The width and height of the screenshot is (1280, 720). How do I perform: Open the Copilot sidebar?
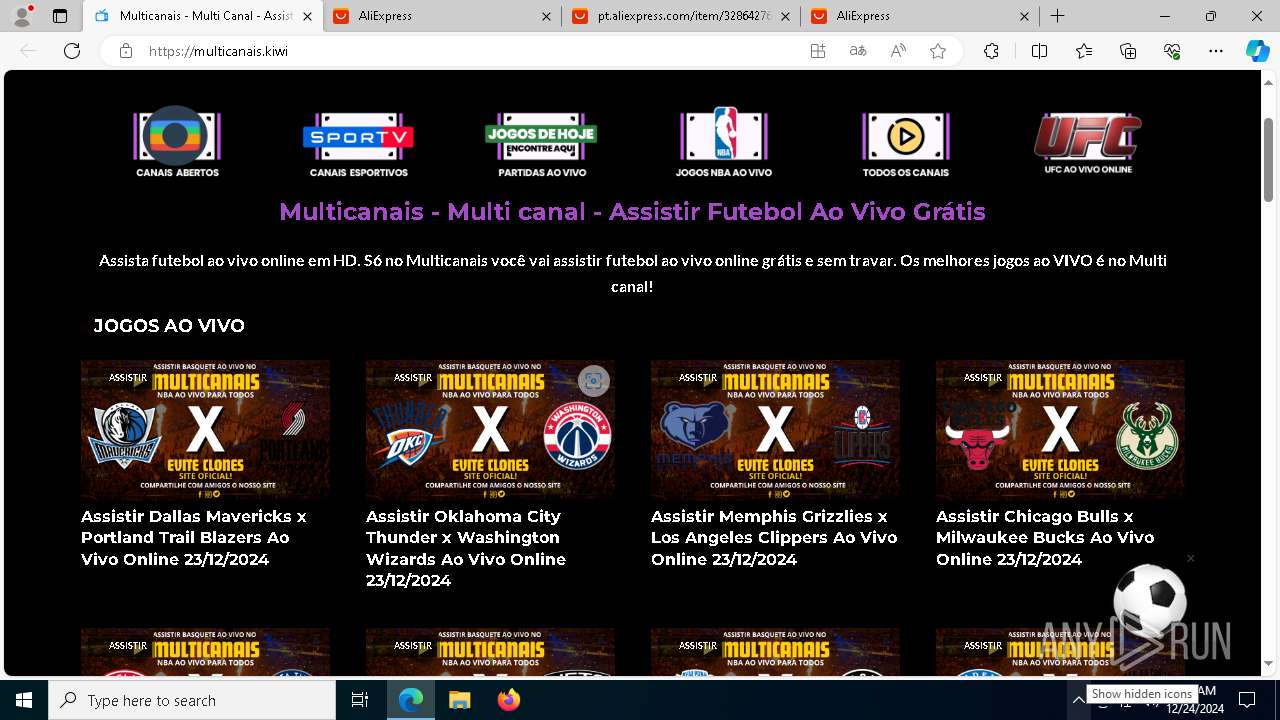point(1257,51)
